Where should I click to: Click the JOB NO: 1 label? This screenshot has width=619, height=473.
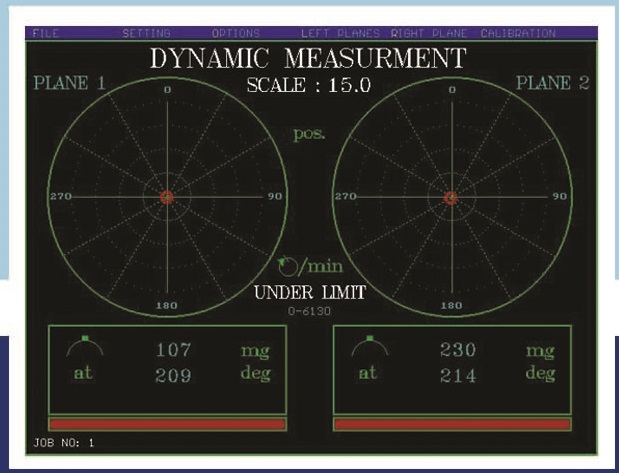62,442
